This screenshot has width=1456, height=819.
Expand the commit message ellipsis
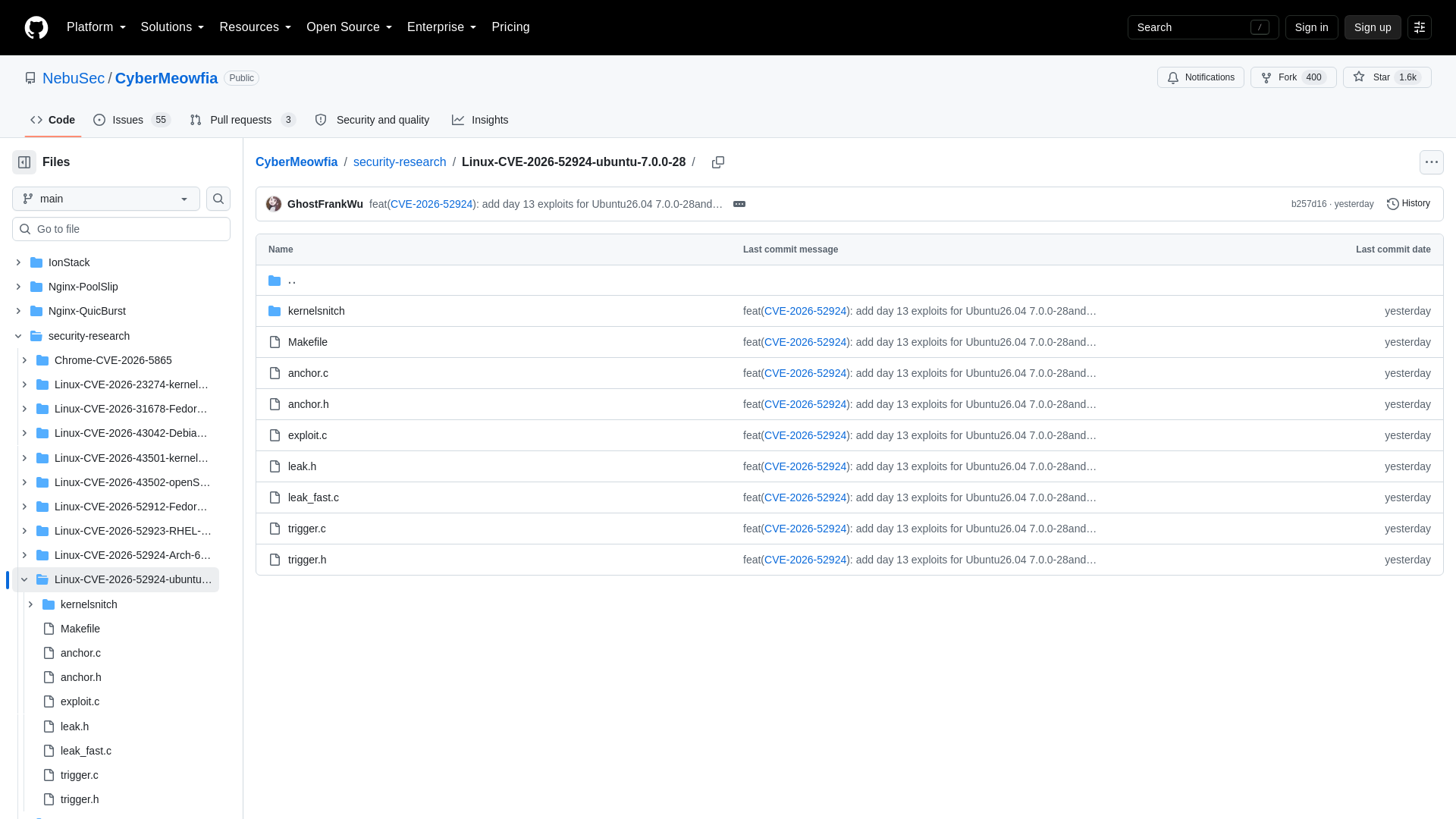coord(739,204)
